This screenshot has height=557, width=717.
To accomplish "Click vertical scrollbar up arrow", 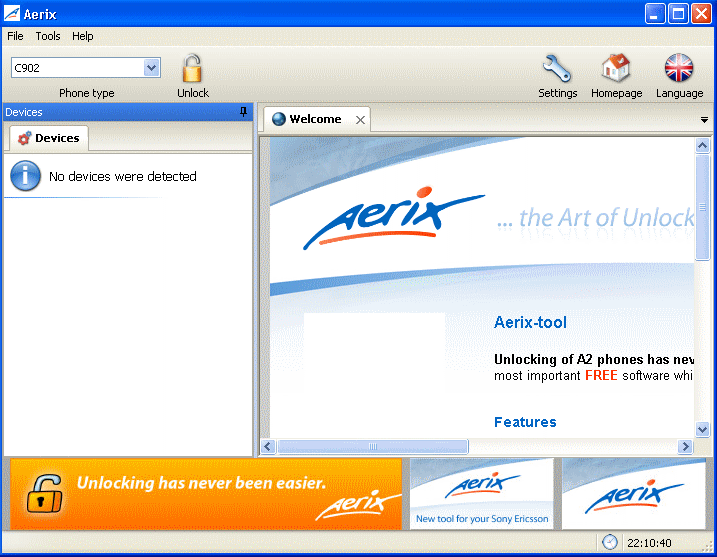I will coord(702,145).
